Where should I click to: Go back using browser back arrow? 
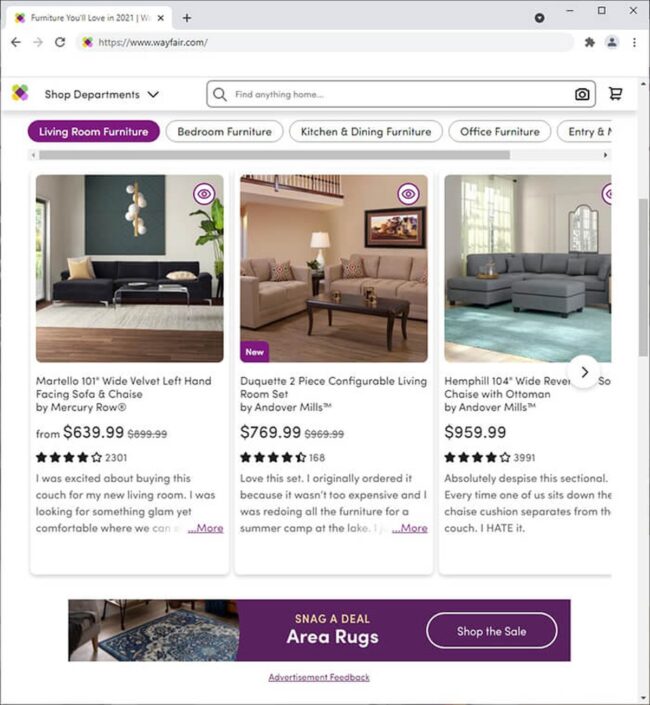click(x=16, y=42)
